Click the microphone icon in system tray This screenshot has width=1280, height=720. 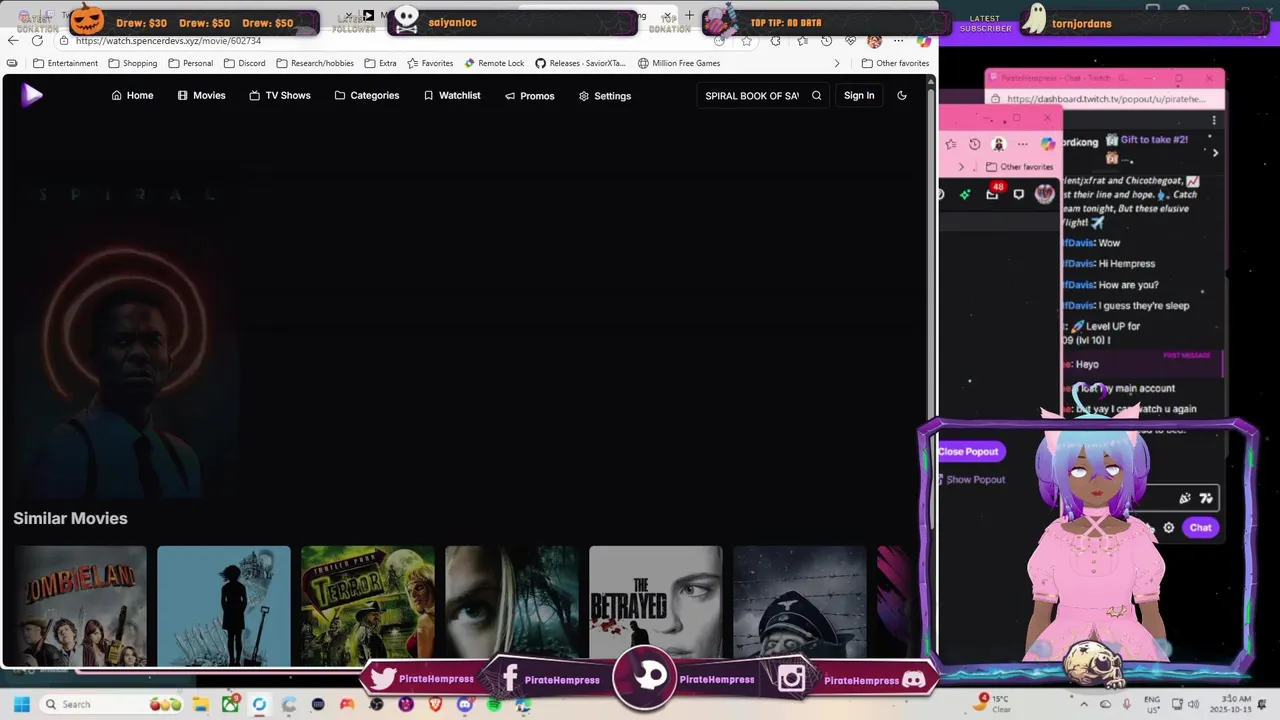click(1127, 704)
